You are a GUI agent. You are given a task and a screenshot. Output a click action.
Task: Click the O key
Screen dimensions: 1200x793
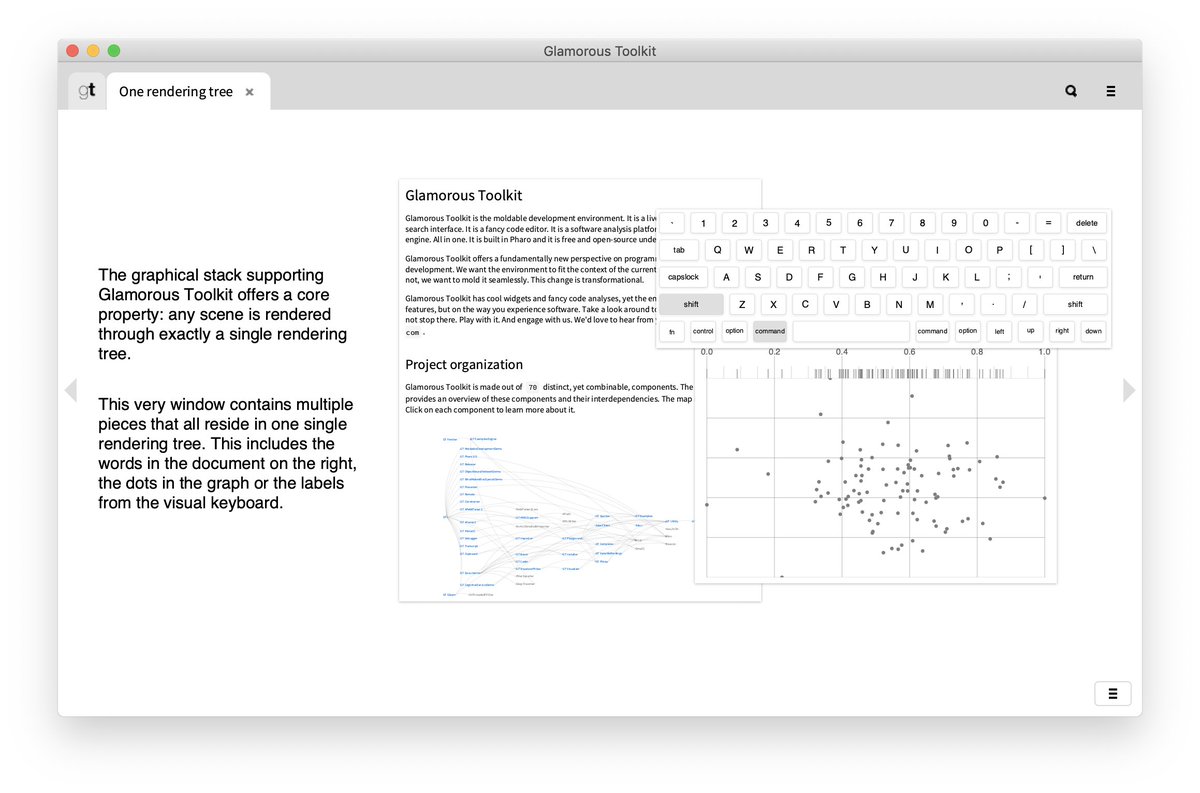968,250
